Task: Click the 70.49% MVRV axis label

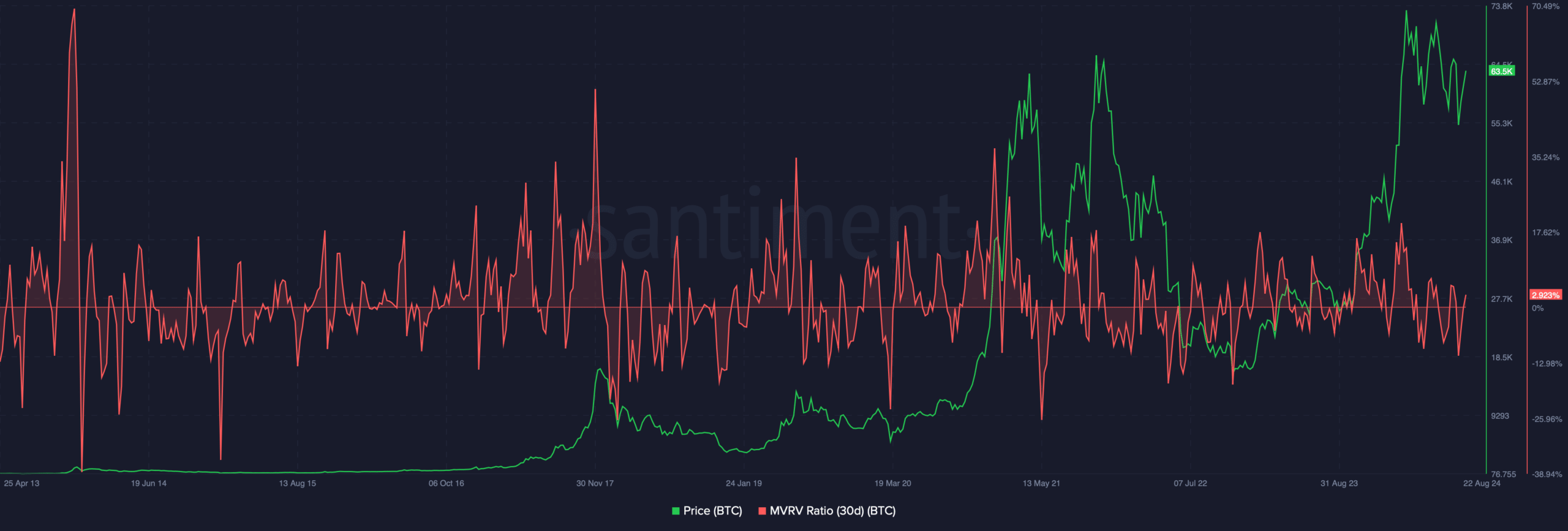Action: click(1546, 6)
